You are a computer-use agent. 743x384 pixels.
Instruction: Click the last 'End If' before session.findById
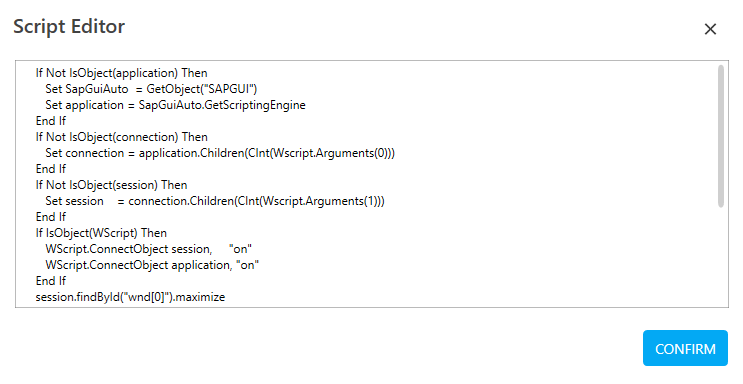pos(51,281)
